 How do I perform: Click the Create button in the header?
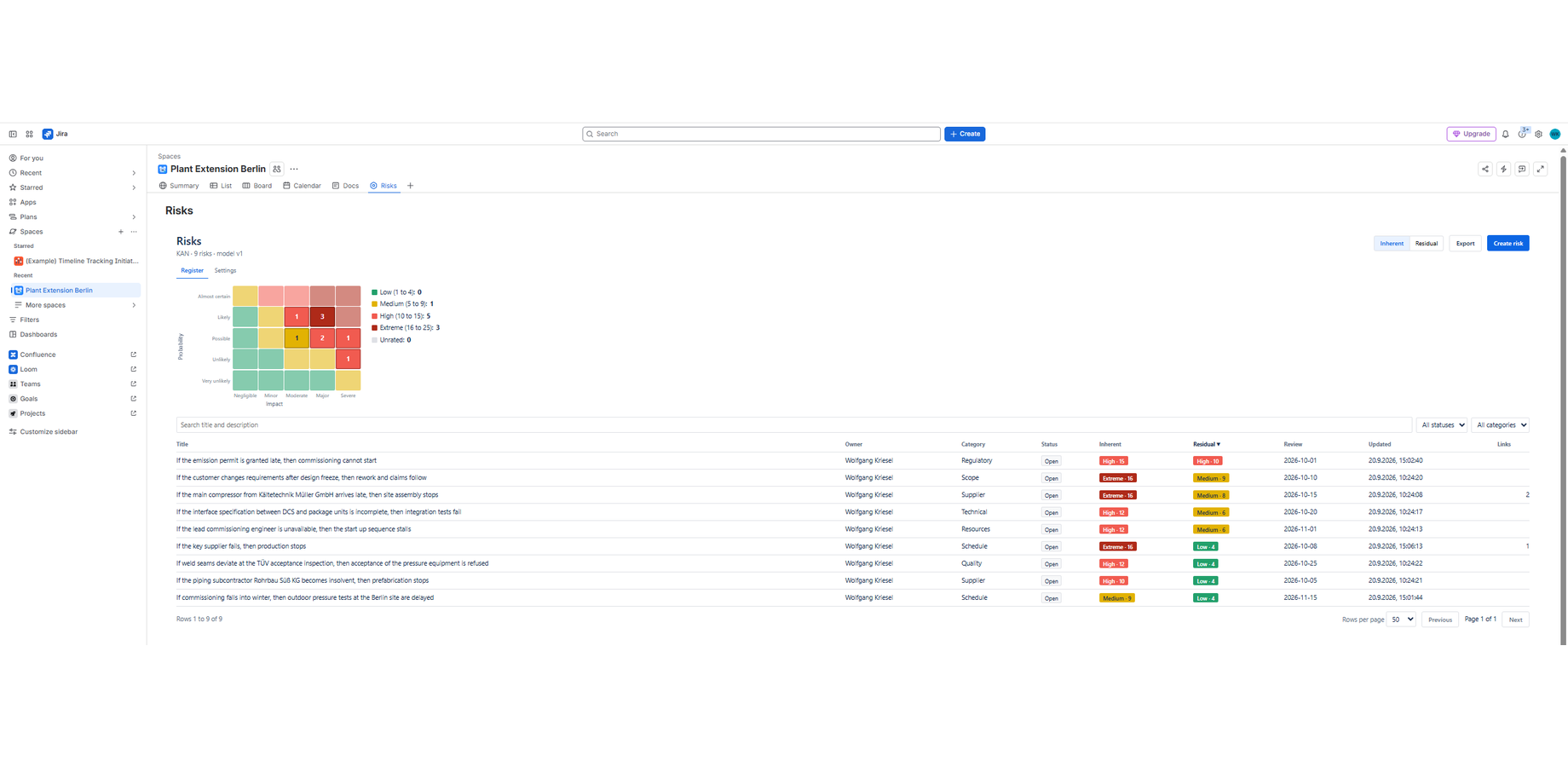point(965,134)
